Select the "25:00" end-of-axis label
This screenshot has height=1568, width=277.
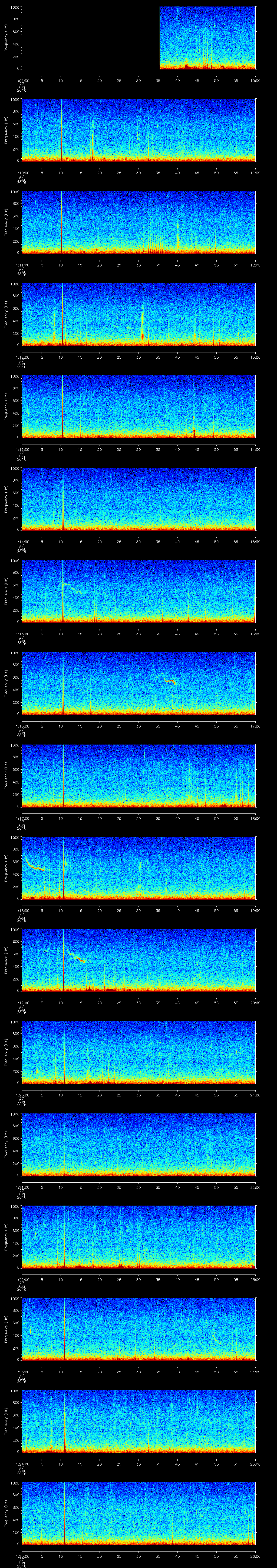tap(255, 1464)
